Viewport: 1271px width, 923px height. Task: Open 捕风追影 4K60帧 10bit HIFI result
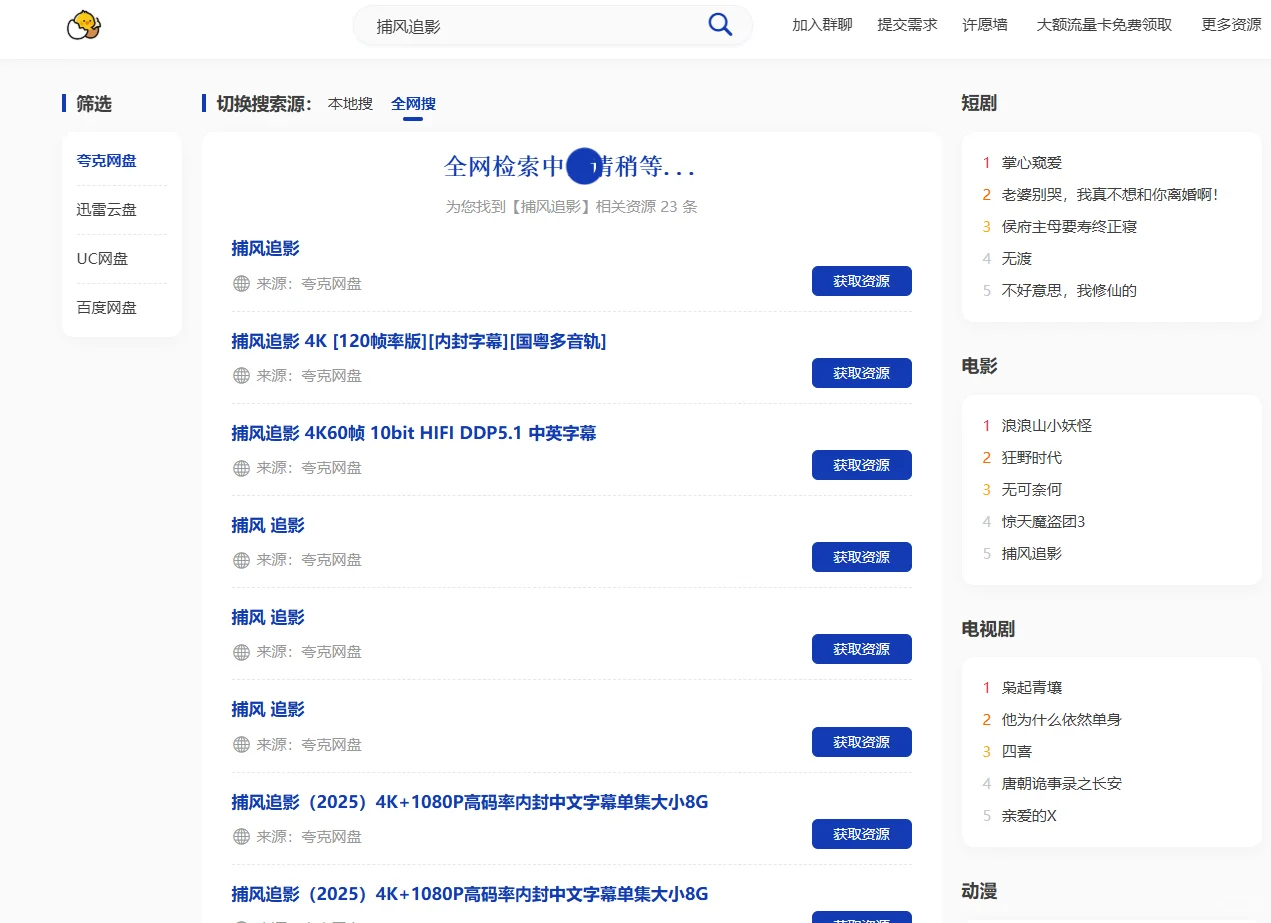(x=414, y=433)
